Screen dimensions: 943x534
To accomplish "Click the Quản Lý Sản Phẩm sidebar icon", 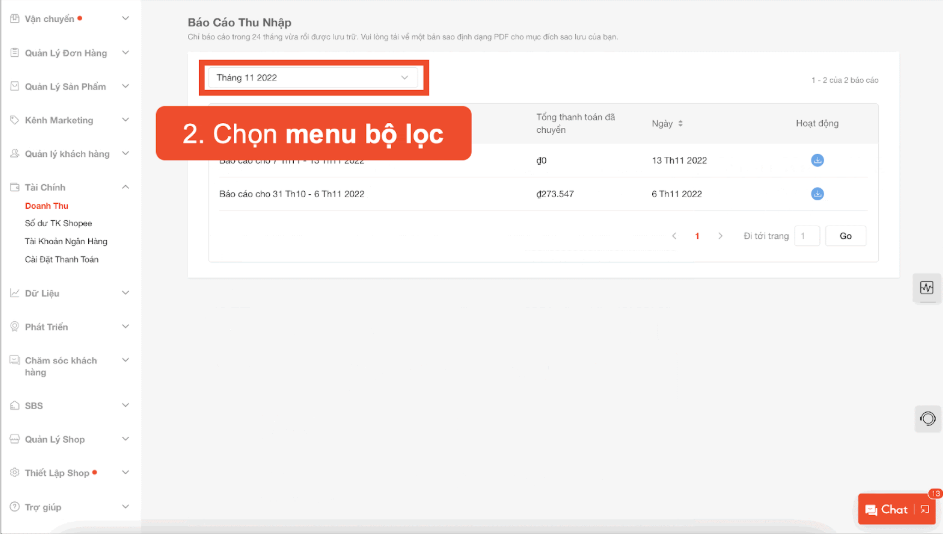I will pyautogui.click(x=14, y=87).
